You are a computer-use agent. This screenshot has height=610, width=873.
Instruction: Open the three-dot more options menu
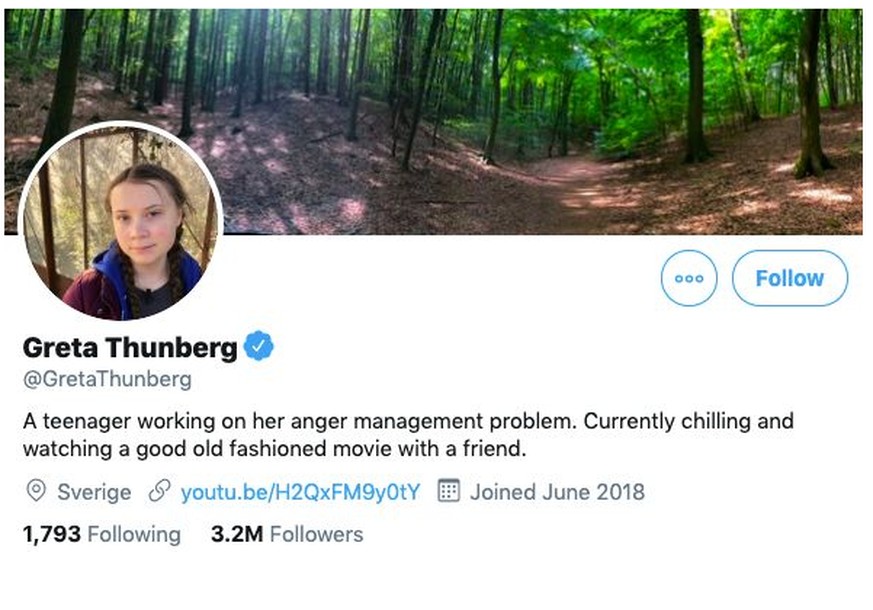click(x=689, y=278)
